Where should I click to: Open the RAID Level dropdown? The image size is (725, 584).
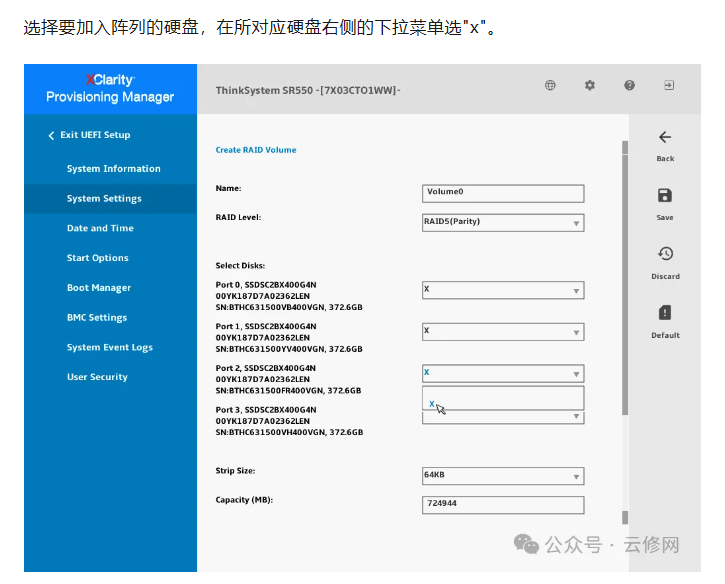pyautogui.click(x=503, y=222)
